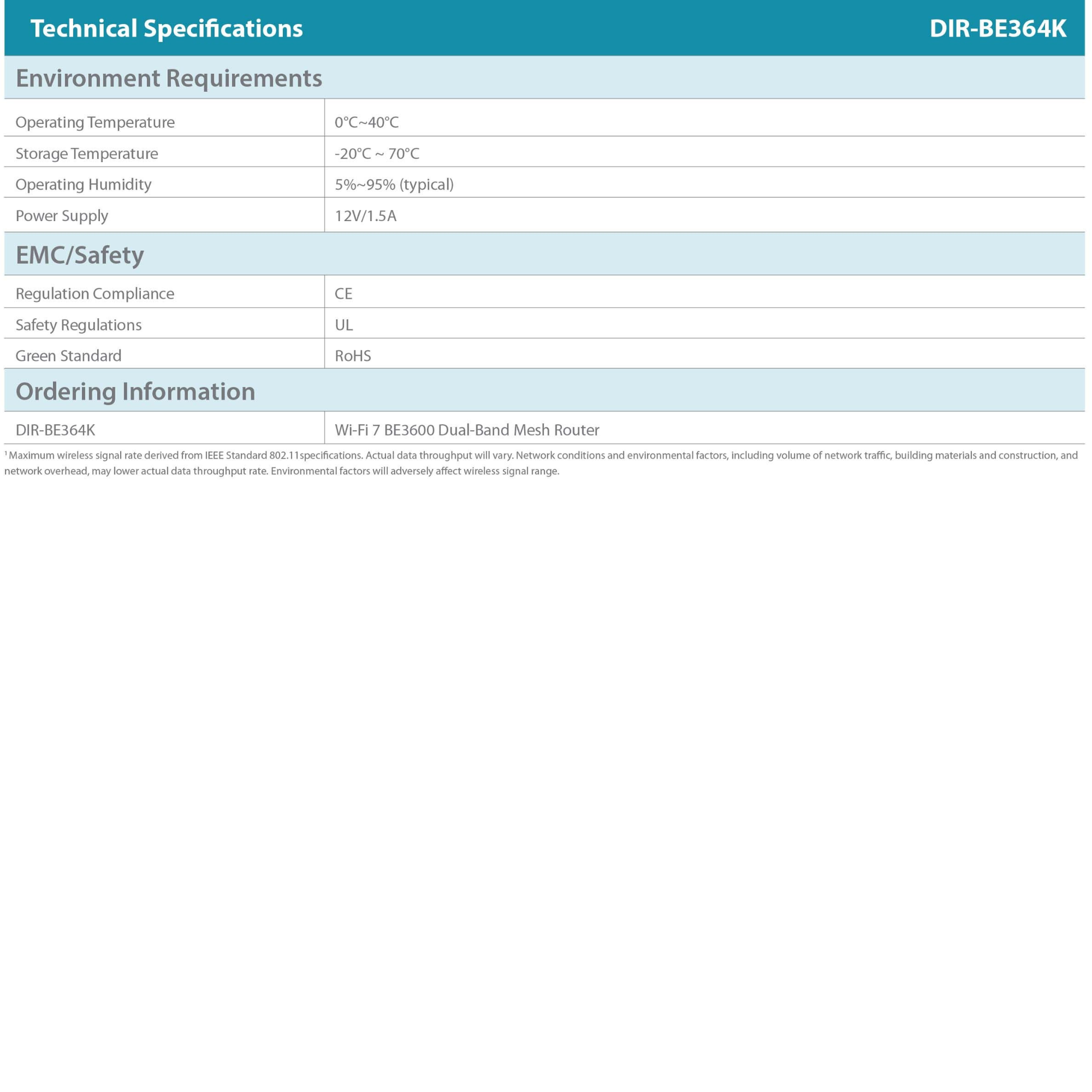Select the '0°C~40°C' value
This screenshot has width=1092, height=1092.
point(366,122)
